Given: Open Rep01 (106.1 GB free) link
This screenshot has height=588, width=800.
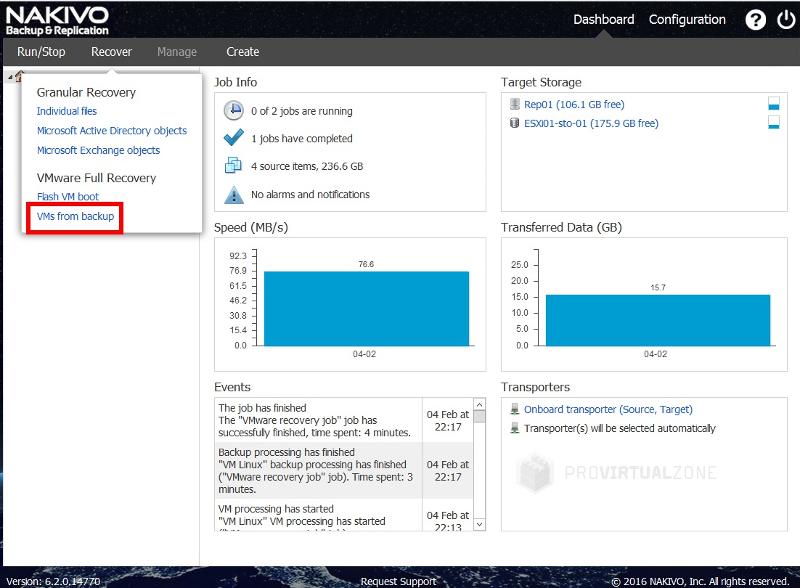Looking at the screenshot, I should 574,104.
